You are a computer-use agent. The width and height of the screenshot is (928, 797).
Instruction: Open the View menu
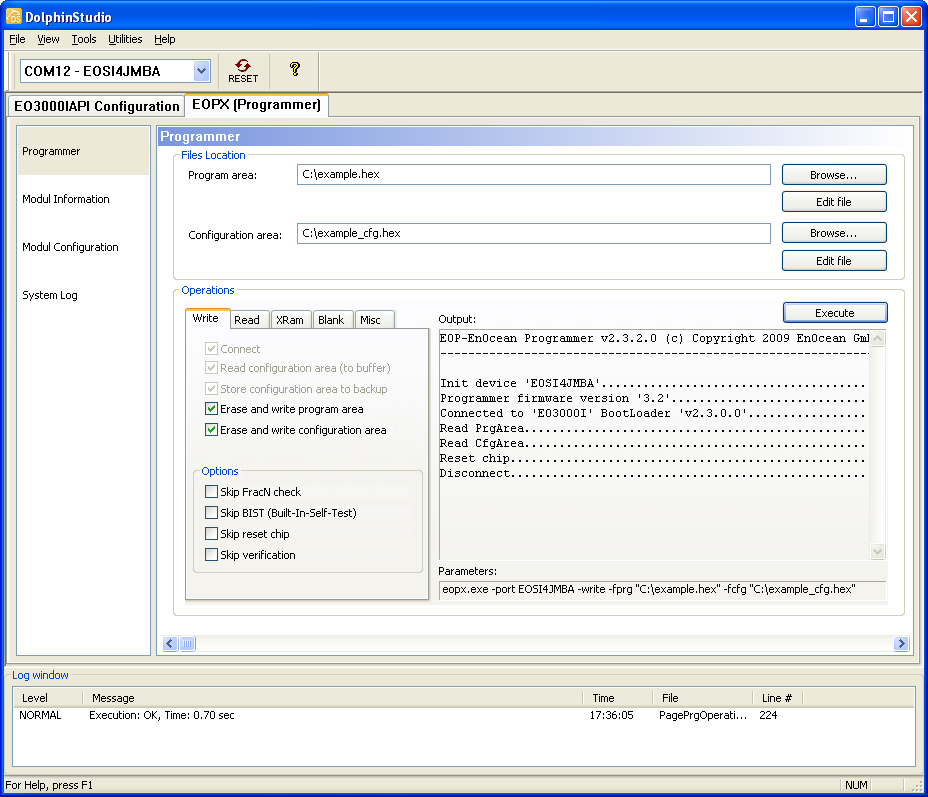[48, 39]
